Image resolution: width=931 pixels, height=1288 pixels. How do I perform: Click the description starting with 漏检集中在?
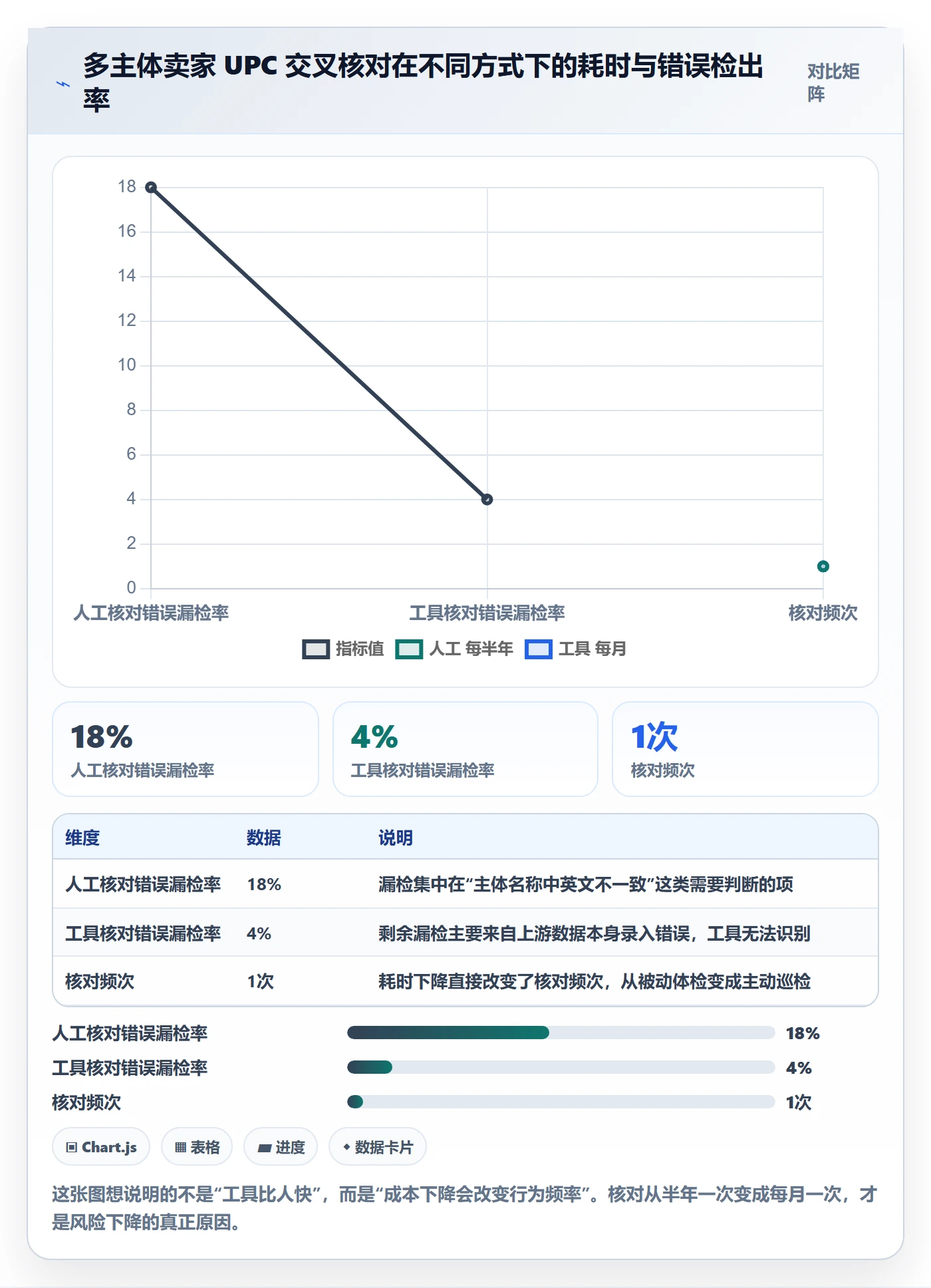coord(586,884)
